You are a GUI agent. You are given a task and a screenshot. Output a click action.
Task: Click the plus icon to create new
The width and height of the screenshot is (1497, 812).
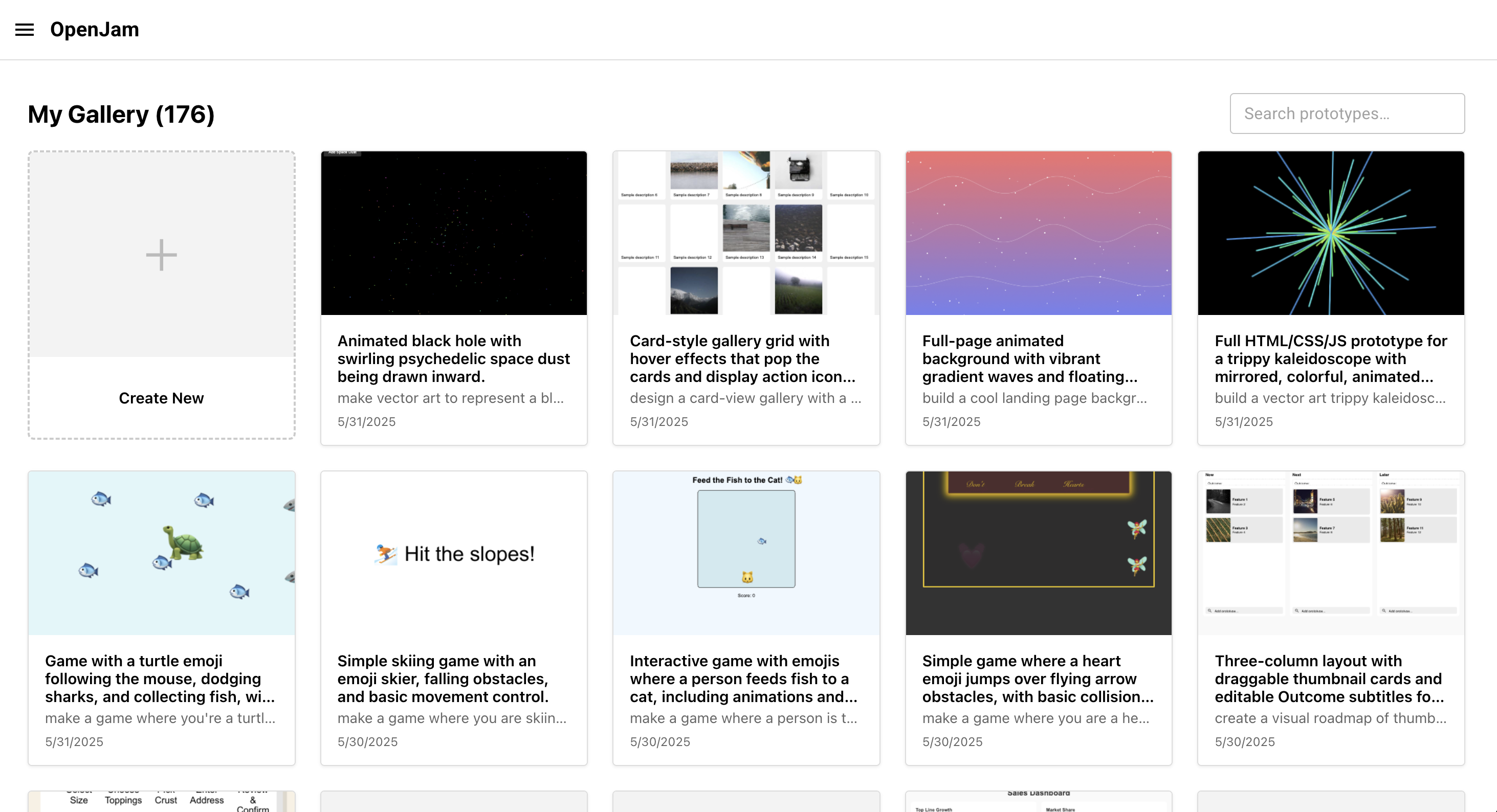[x=161, y=255]
